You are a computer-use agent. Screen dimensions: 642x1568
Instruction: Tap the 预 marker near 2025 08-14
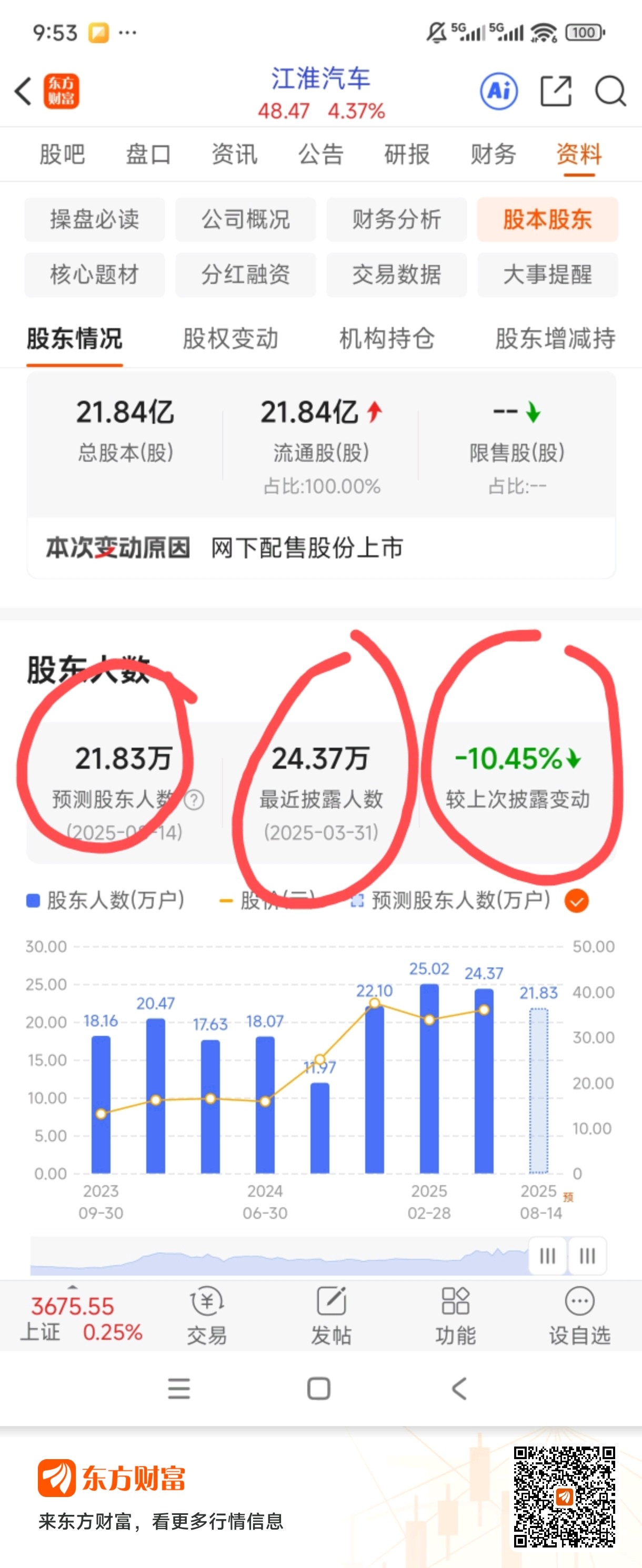pyautogui.click(x=568, y=1197)
